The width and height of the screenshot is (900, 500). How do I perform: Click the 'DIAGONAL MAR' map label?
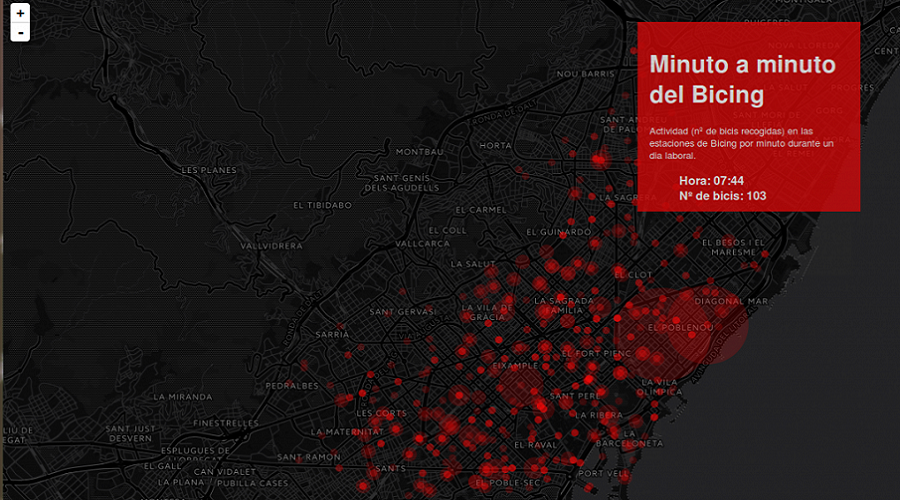[731, 301]
